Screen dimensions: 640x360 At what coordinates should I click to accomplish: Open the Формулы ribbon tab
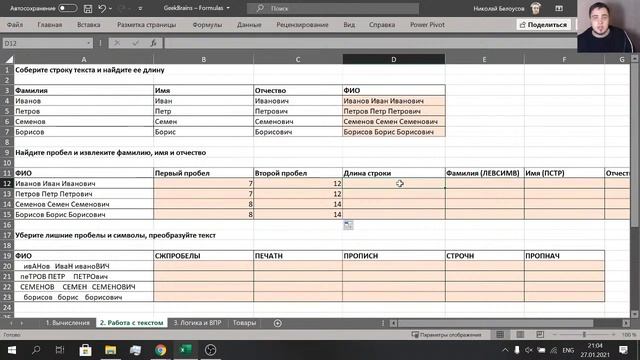pyautogui.click(x=207, y=24)
